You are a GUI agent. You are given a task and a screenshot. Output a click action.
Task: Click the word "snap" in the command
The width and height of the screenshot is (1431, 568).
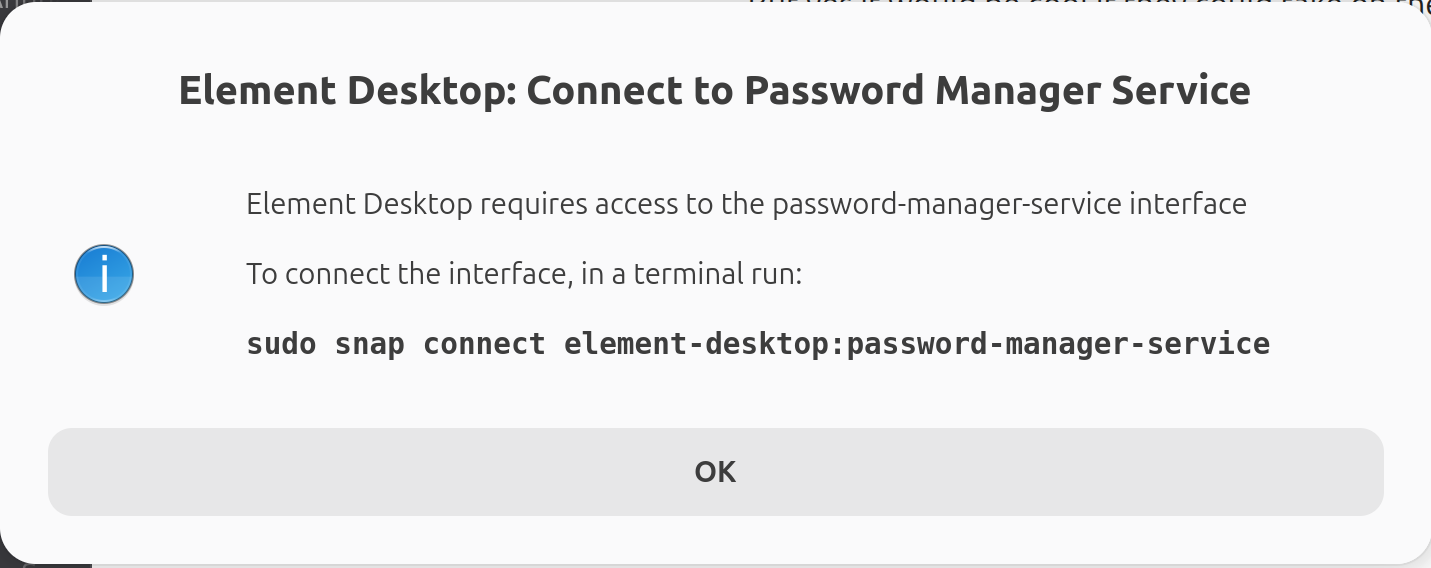(x=369, y=344)
